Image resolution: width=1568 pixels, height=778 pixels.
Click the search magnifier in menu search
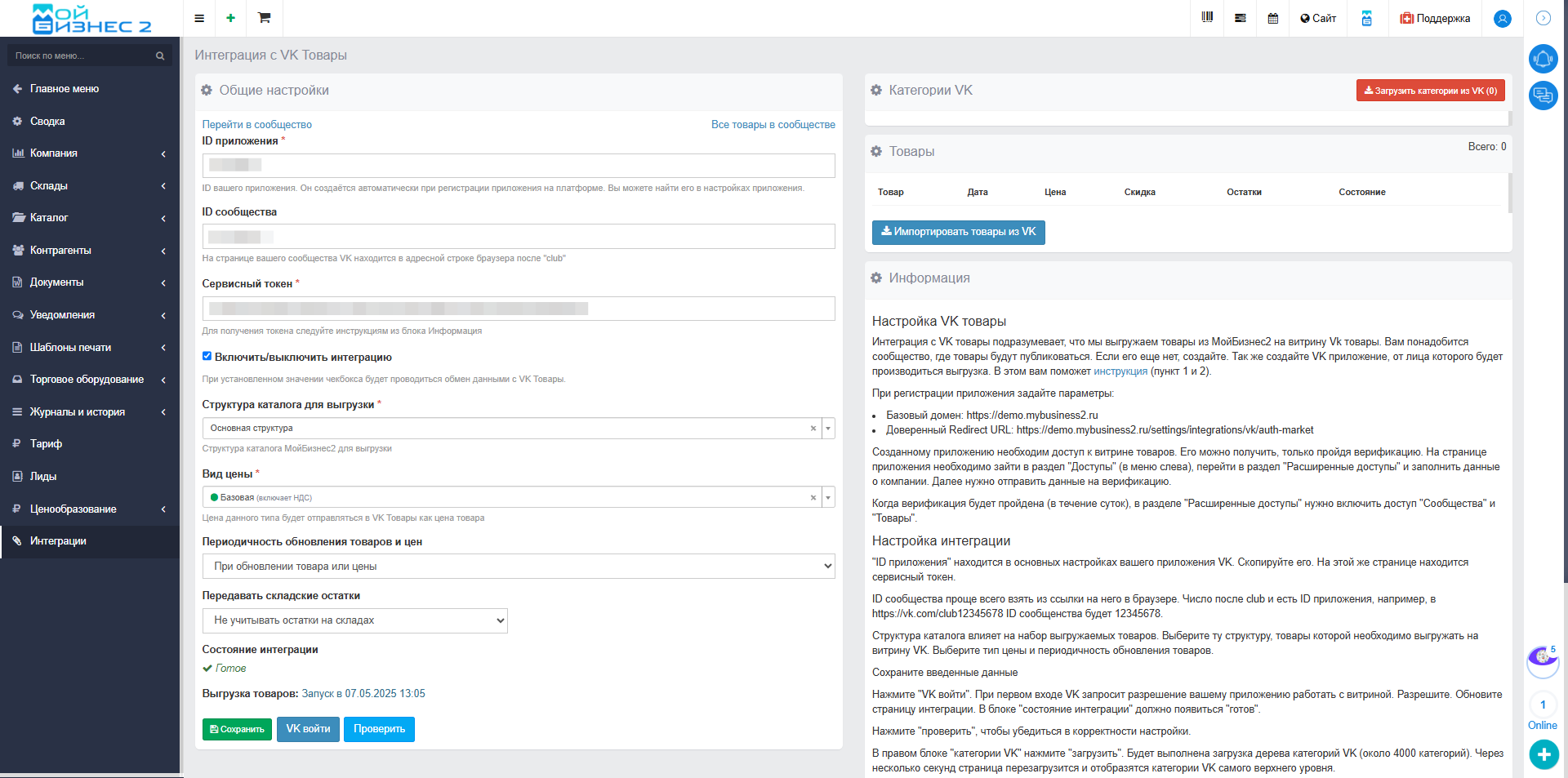[160, 56]
